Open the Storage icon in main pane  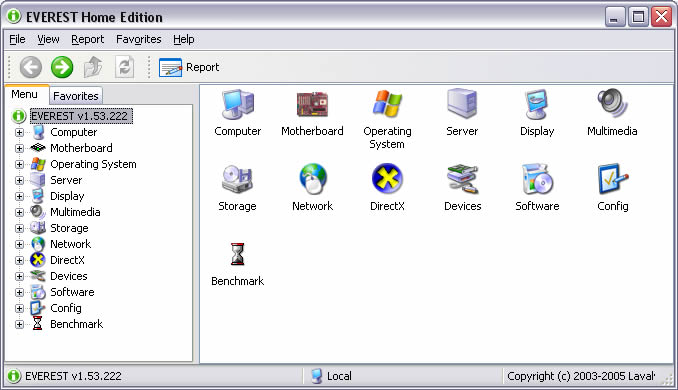pyautogui.click(x=237, y=179)
